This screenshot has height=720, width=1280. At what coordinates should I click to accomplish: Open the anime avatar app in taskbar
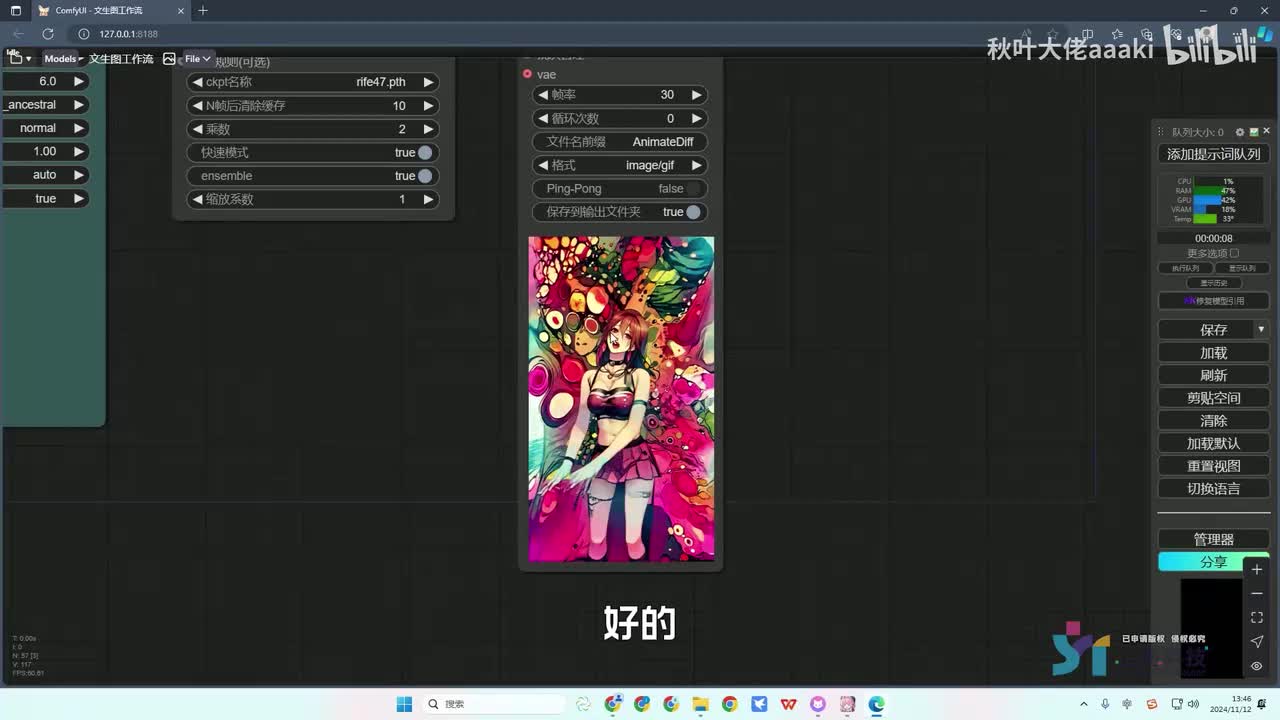(847, 704)
